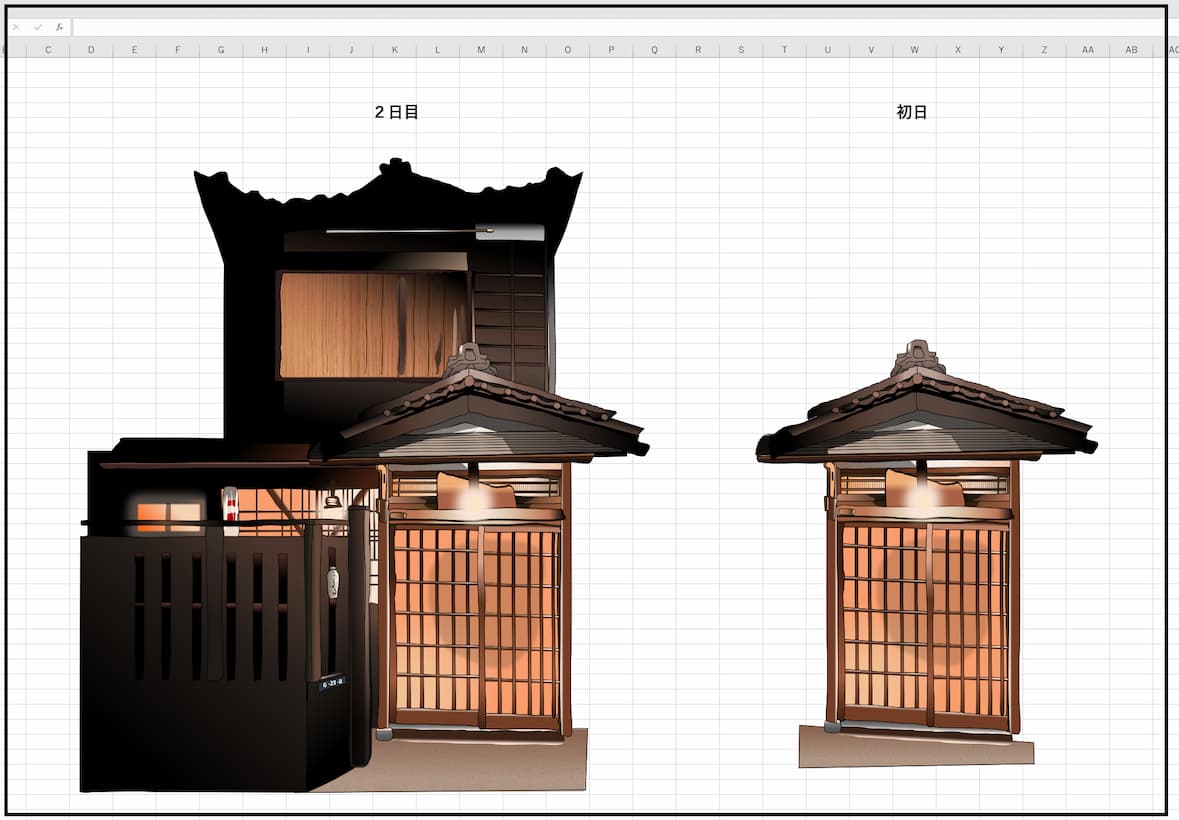The image size is (1179, 820).
Task: Select column C header
Action: pos(48,50)
